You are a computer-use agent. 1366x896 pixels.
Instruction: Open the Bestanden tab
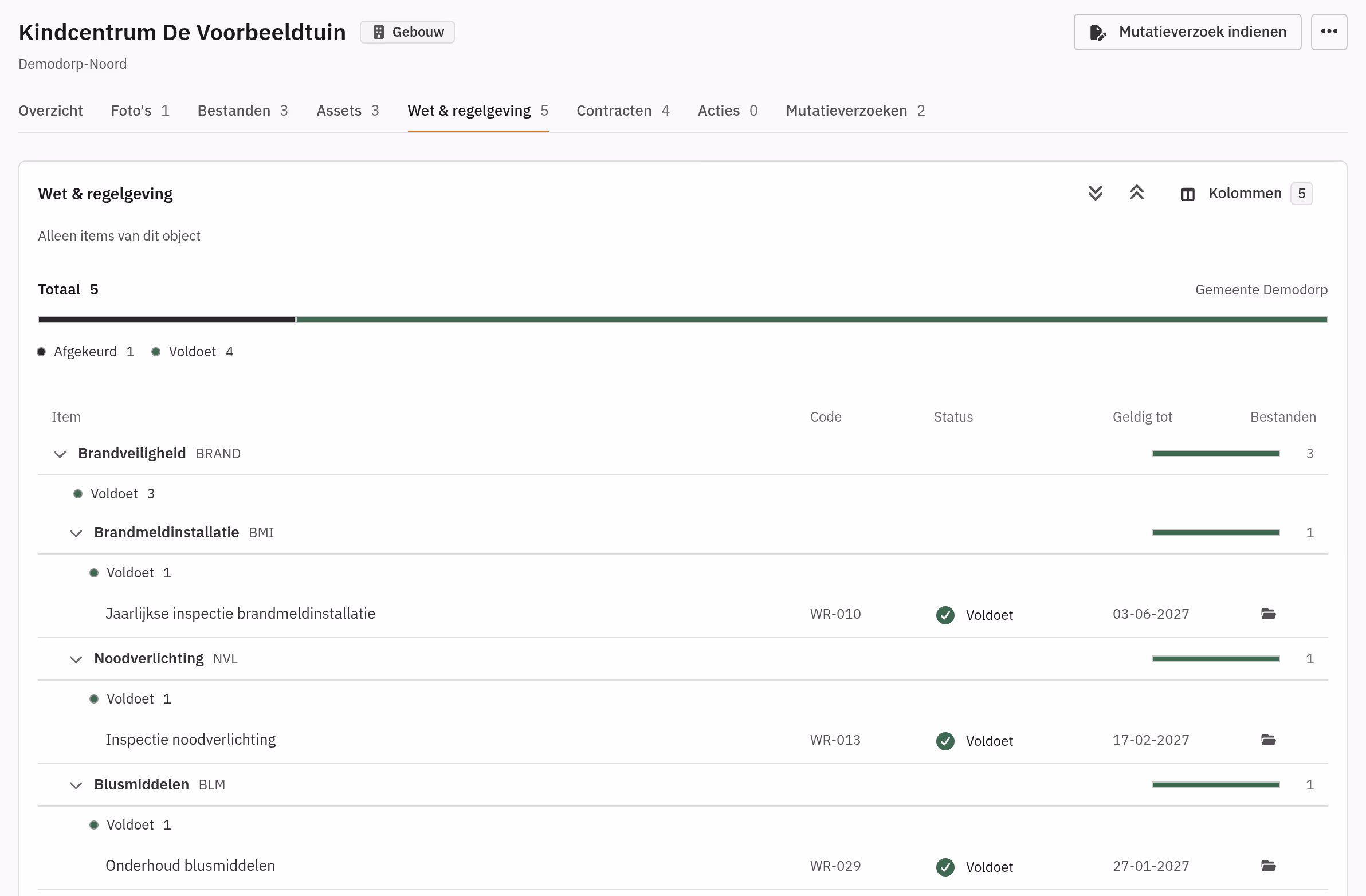click(x=243, y=111)
